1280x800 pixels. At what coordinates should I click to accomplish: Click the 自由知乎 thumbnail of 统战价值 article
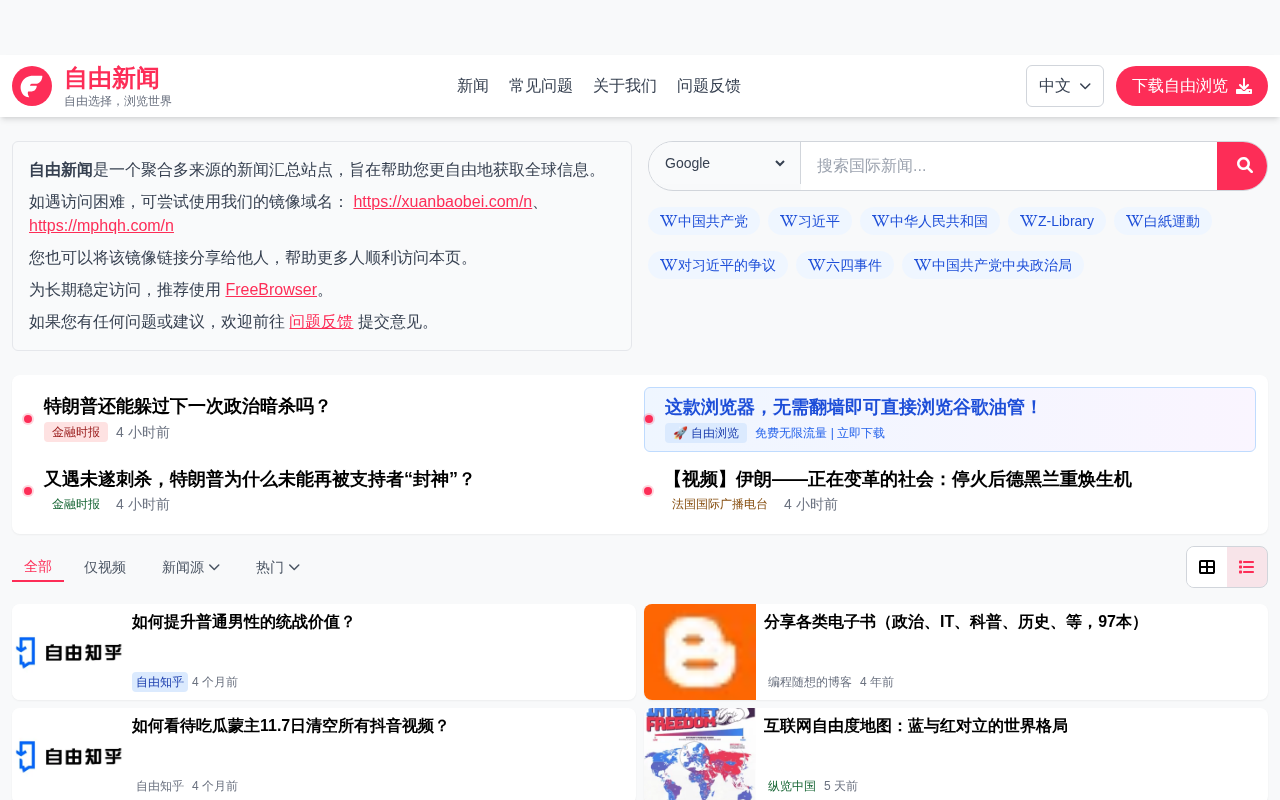click(x=70, y=652)
